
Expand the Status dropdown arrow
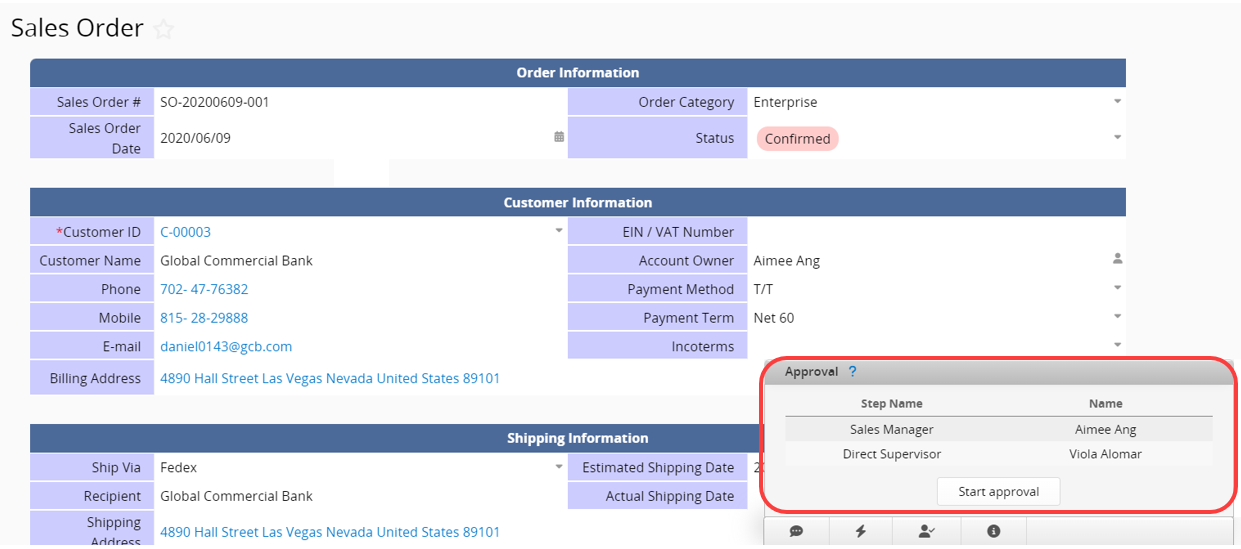pyautogui.click(x=1117, y=137)
